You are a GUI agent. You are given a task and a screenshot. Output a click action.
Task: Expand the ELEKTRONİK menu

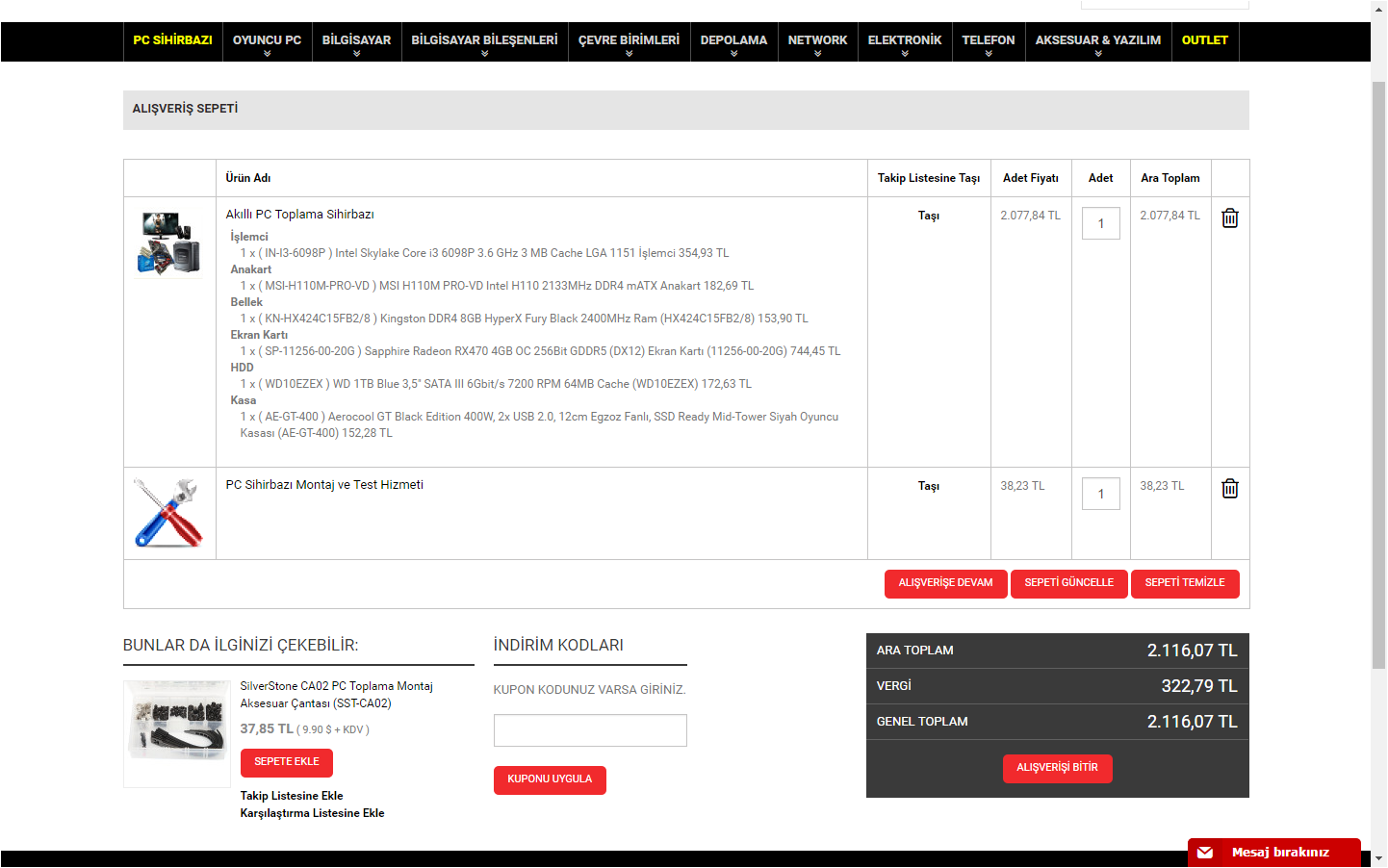coord(905,42)
